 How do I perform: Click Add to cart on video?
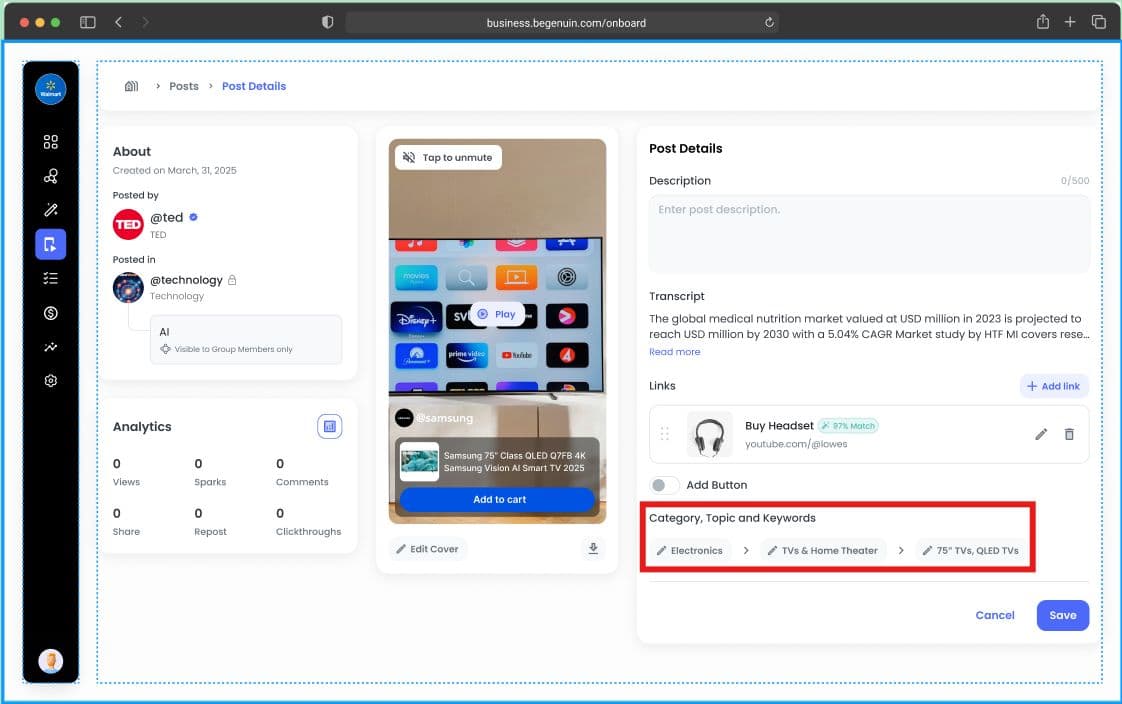tap(497, 499)
